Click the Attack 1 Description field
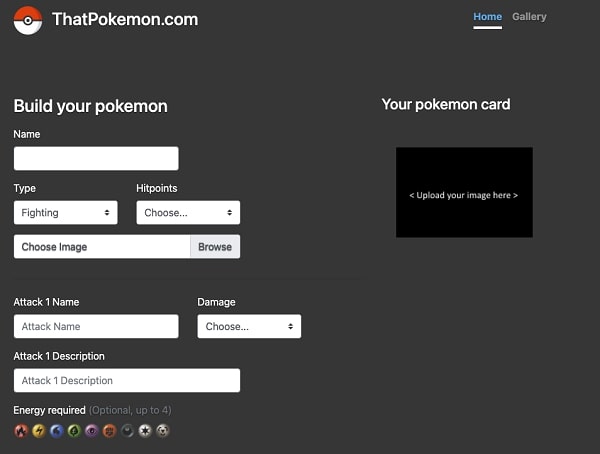Image resolution: width=600 pixels, height=454 pixels. [x=127, y=381]
